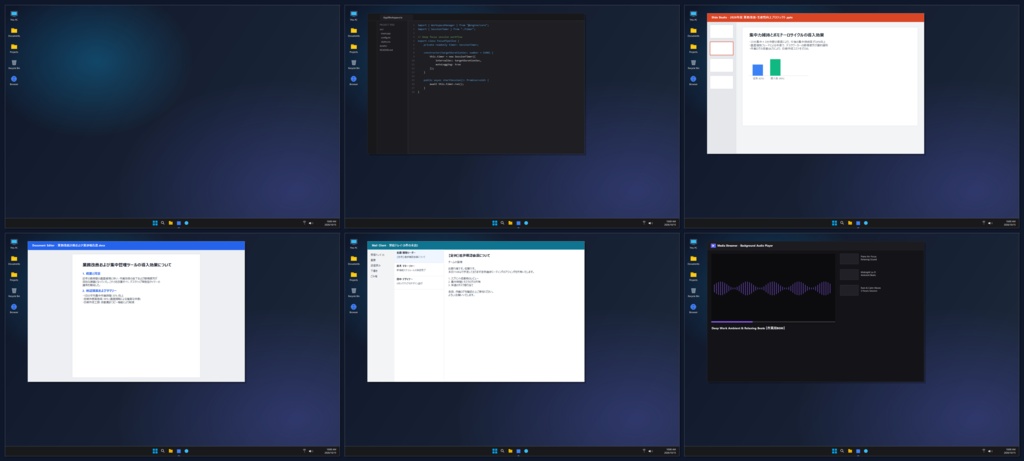This screenshot has width=1024, height=461.
Task: Click the document's bold title heading in Document Editor
Action: pos(127,265)
